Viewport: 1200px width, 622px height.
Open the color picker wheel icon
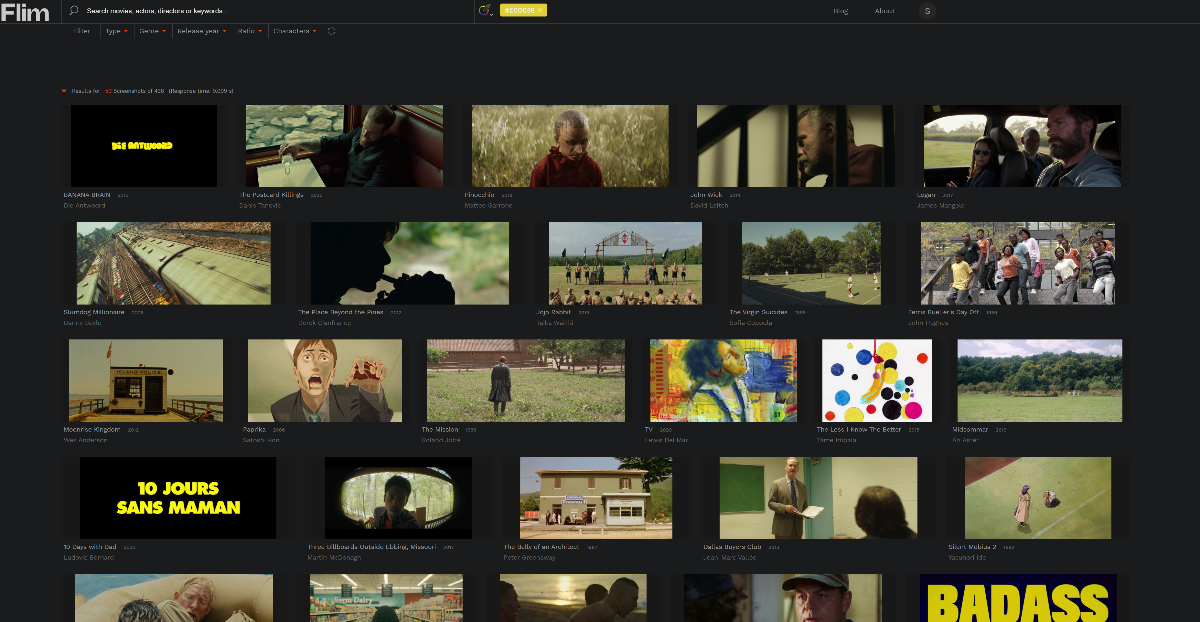pos(485,11)
